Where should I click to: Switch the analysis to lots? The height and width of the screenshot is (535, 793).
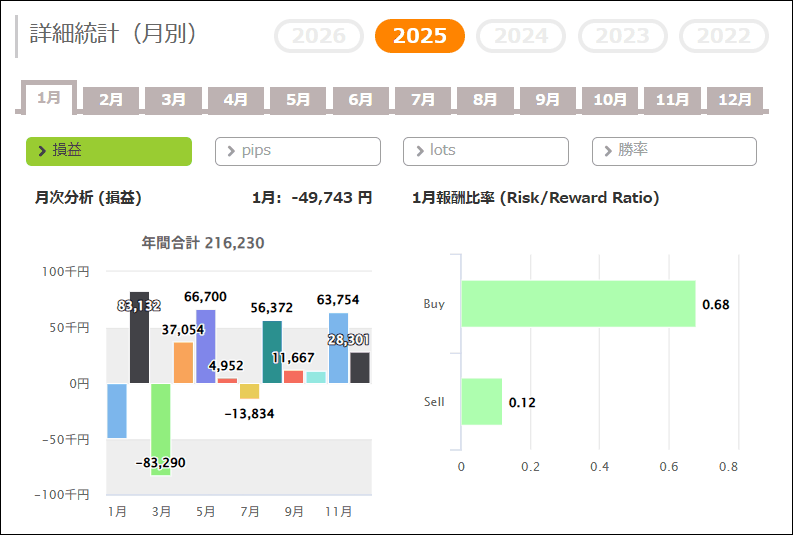[x=485, y=151]
